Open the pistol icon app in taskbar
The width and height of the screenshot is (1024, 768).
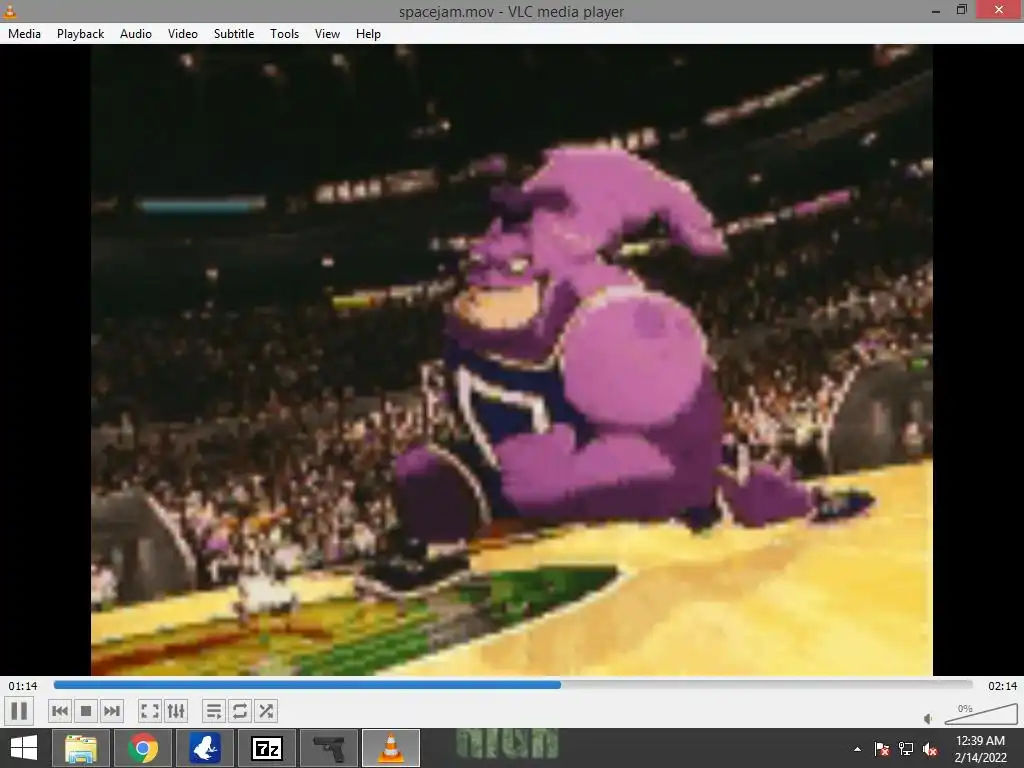pos(328,748)
